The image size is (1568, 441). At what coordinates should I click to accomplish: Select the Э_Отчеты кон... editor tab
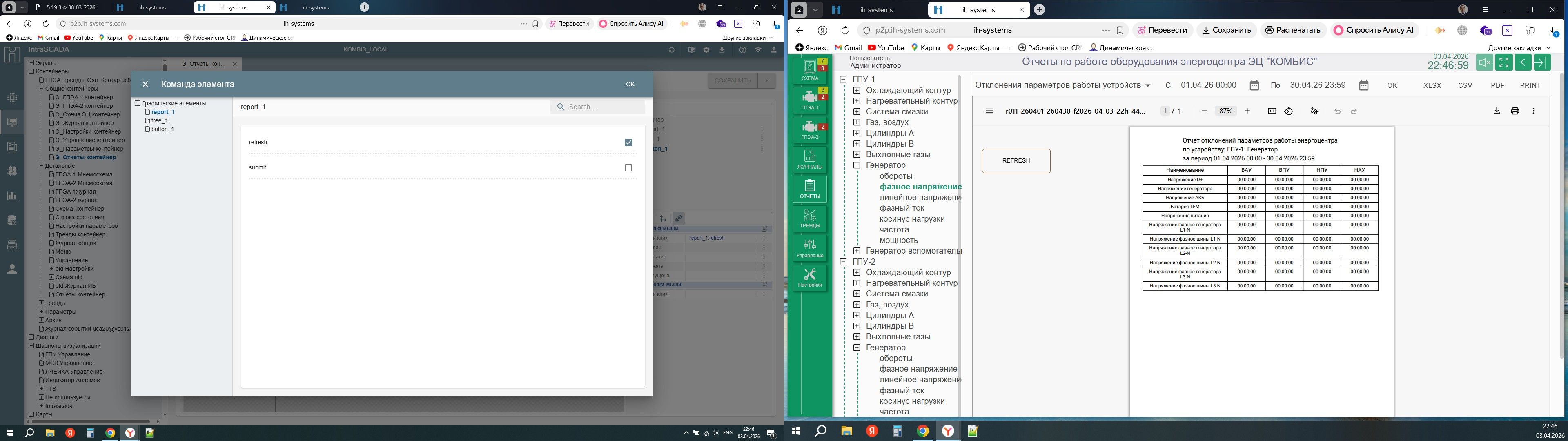204,63
